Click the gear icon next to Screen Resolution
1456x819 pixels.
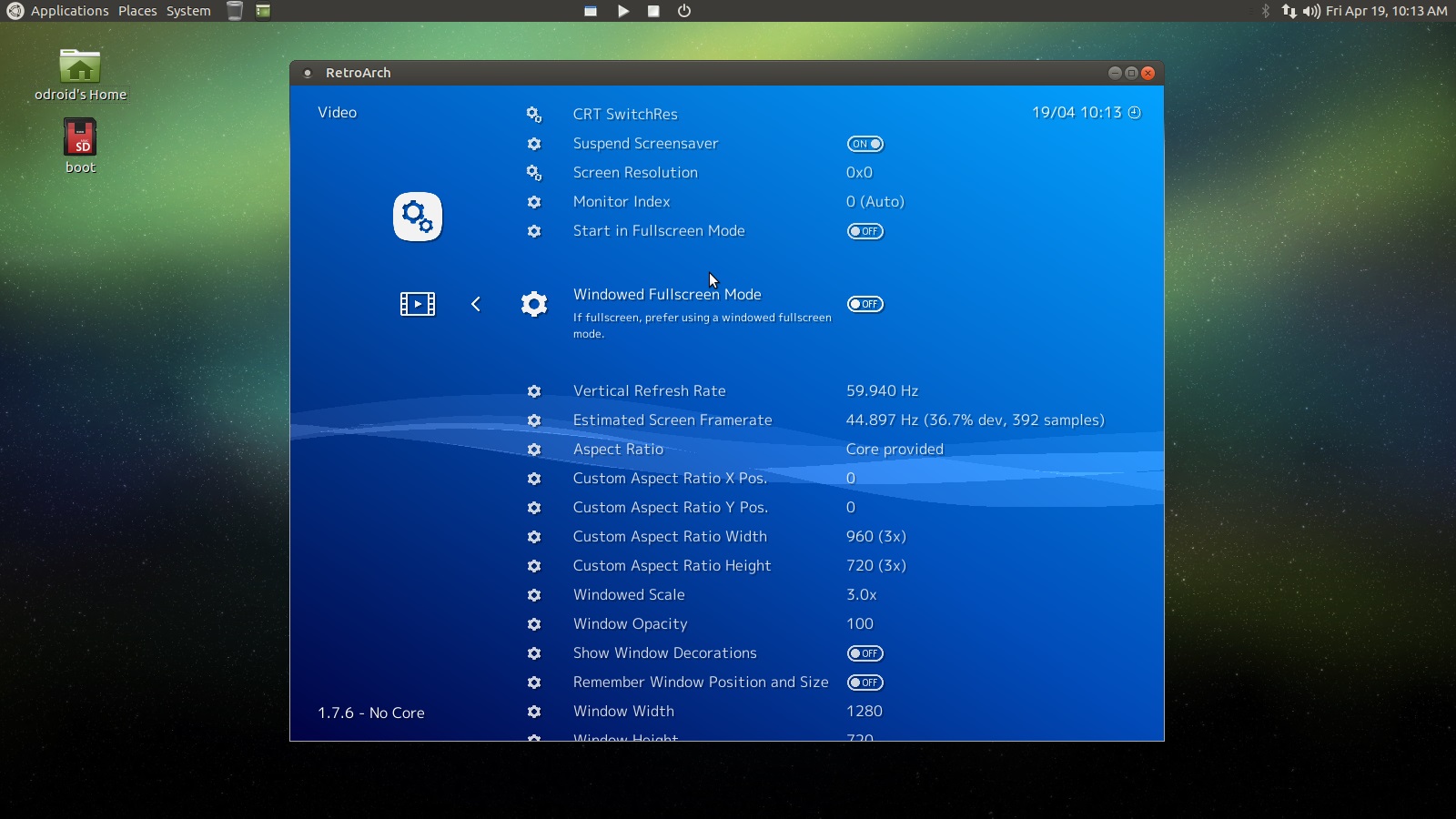pyautogui.click(x=534, y=172)
